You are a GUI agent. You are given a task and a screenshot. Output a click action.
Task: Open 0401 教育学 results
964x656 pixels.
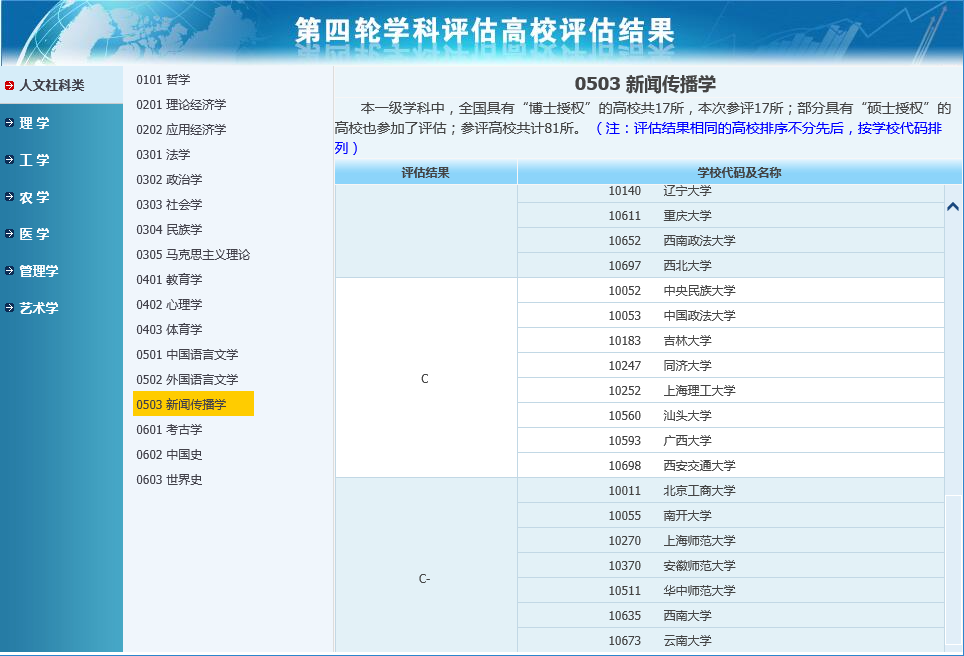point(169,279)
